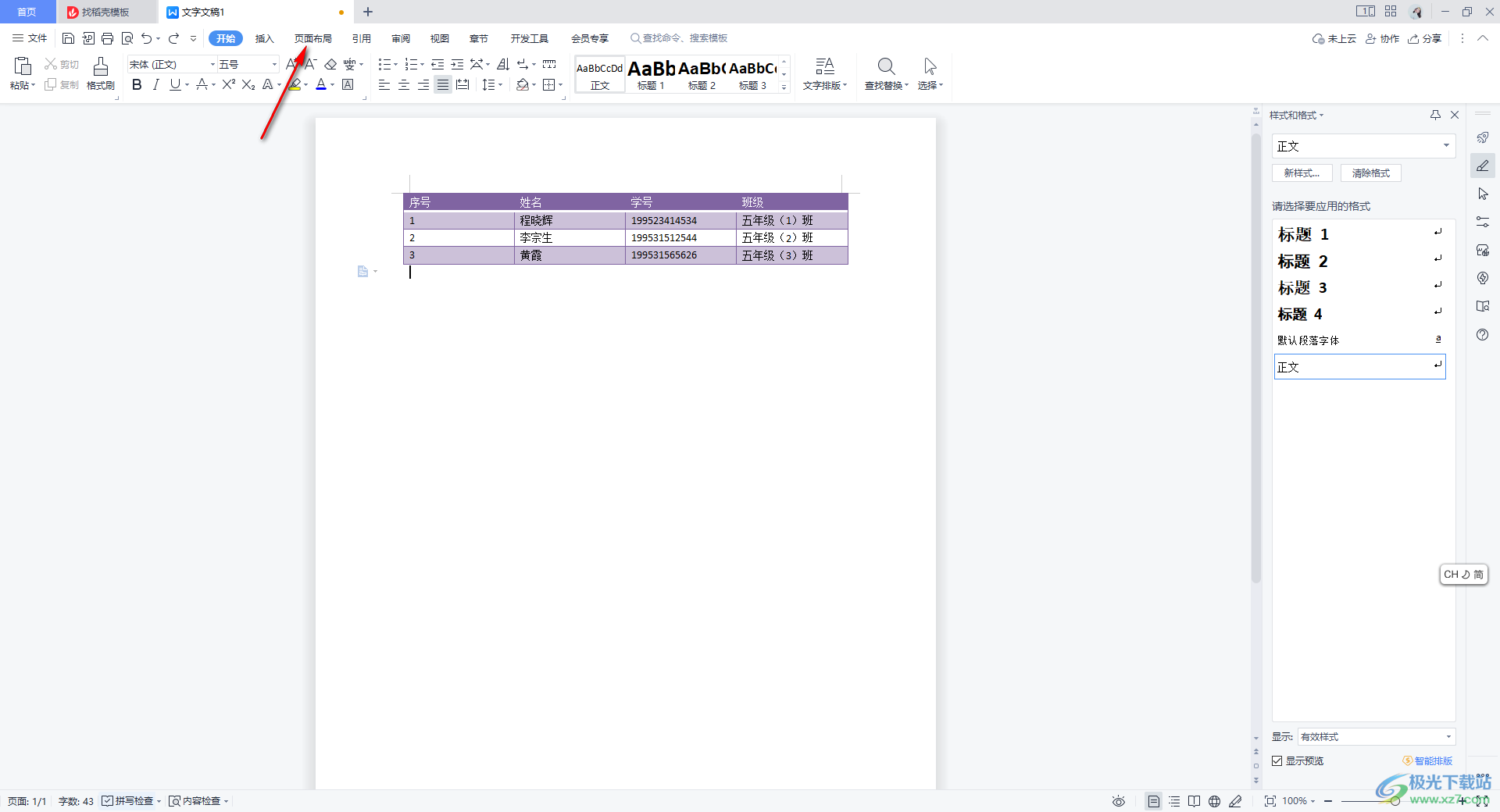Click the Character Border icon
Screen dimensions: 1500x812
click(x=348, y=84)
